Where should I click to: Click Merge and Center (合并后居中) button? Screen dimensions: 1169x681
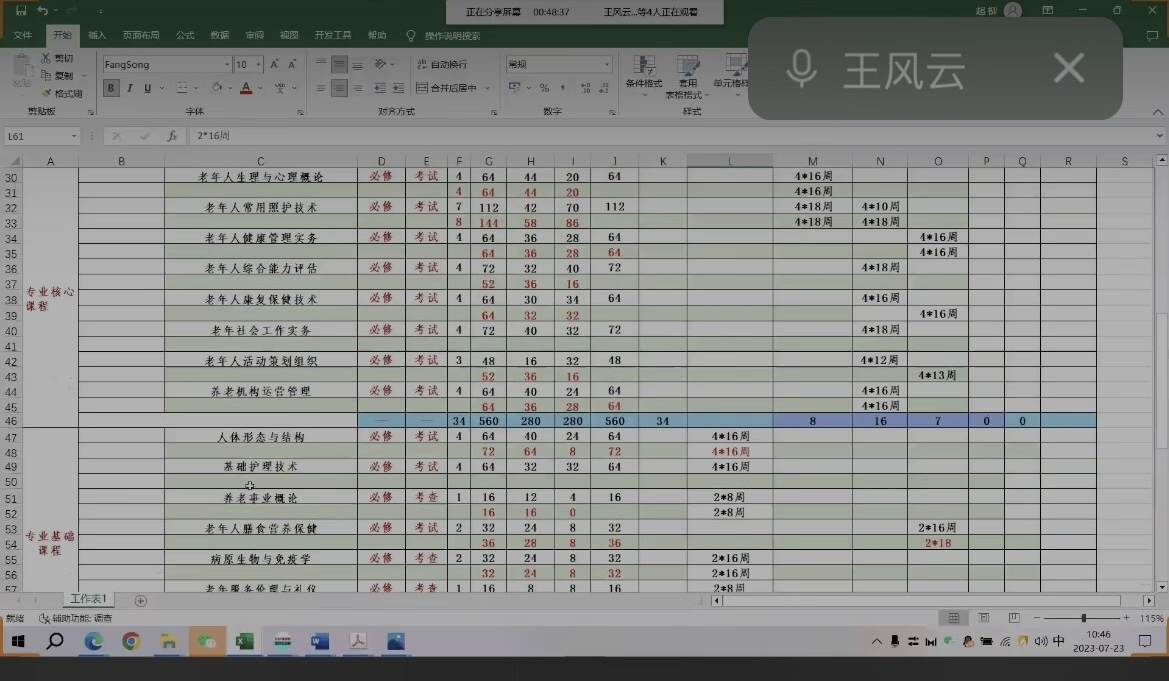point(448,88)
